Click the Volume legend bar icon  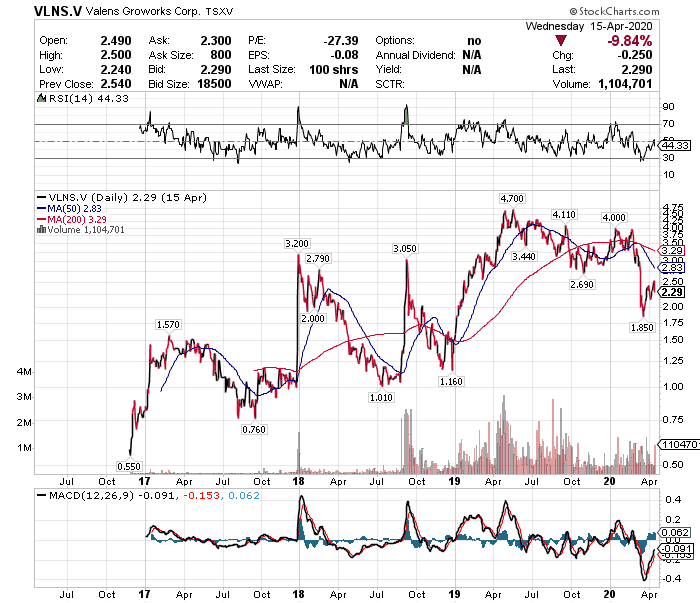(x=42, y=229)
